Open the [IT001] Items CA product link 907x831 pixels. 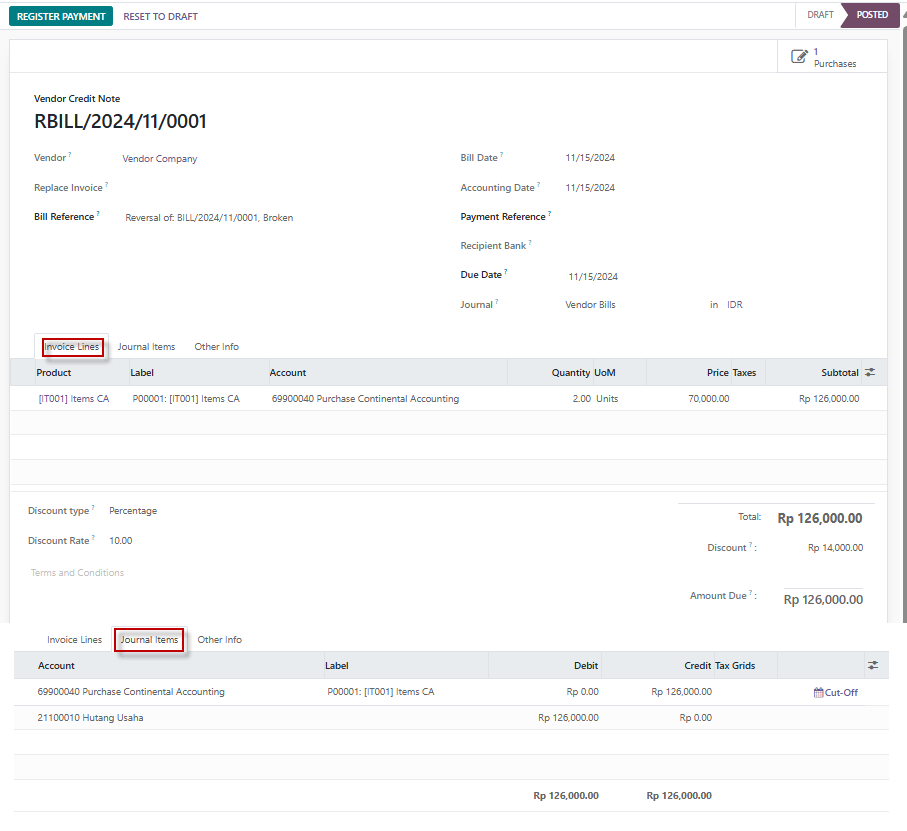(x=73, y=399)
